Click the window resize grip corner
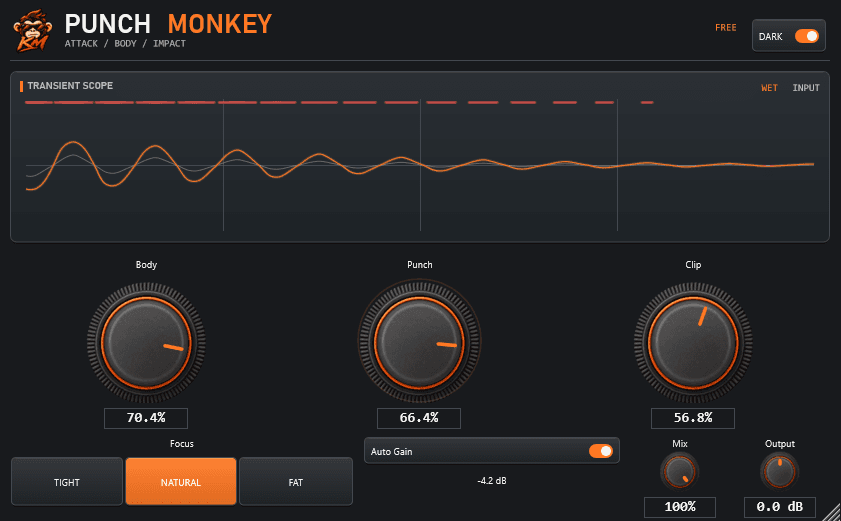The image size is (841, 521). click(x=832, y=512)
